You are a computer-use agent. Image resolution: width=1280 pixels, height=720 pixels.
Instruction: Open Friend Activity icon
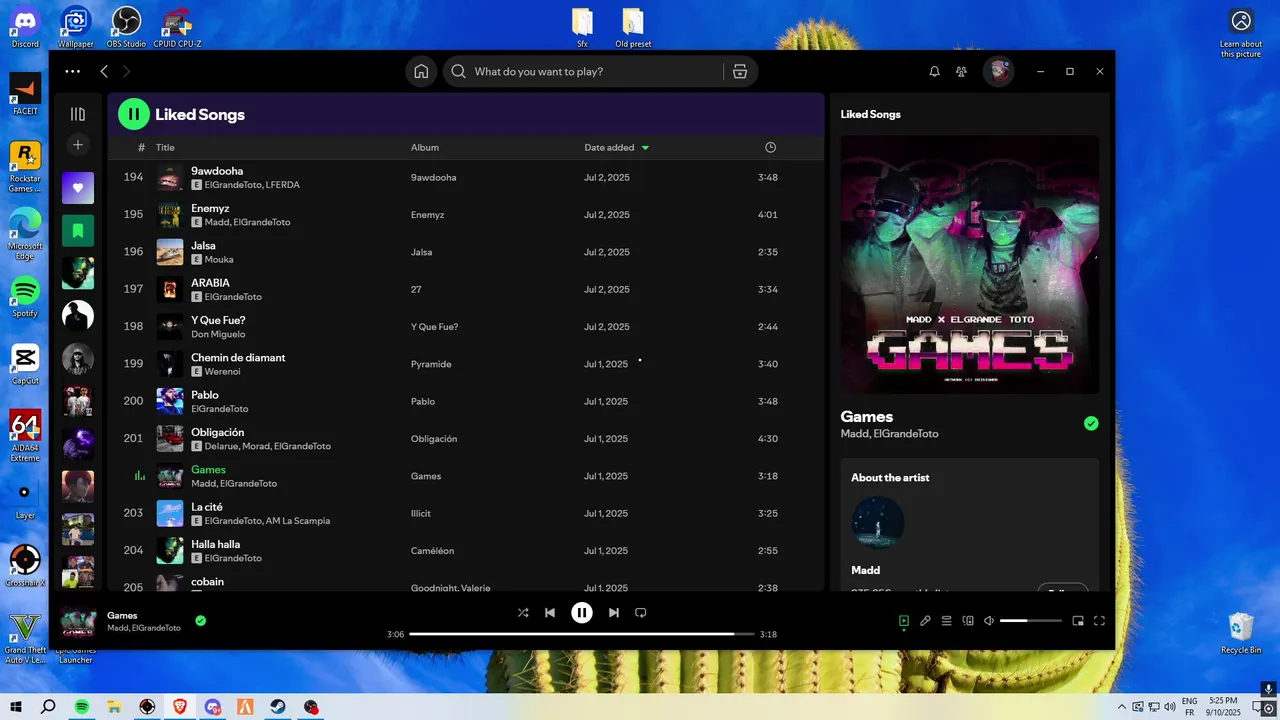(961, 71)
